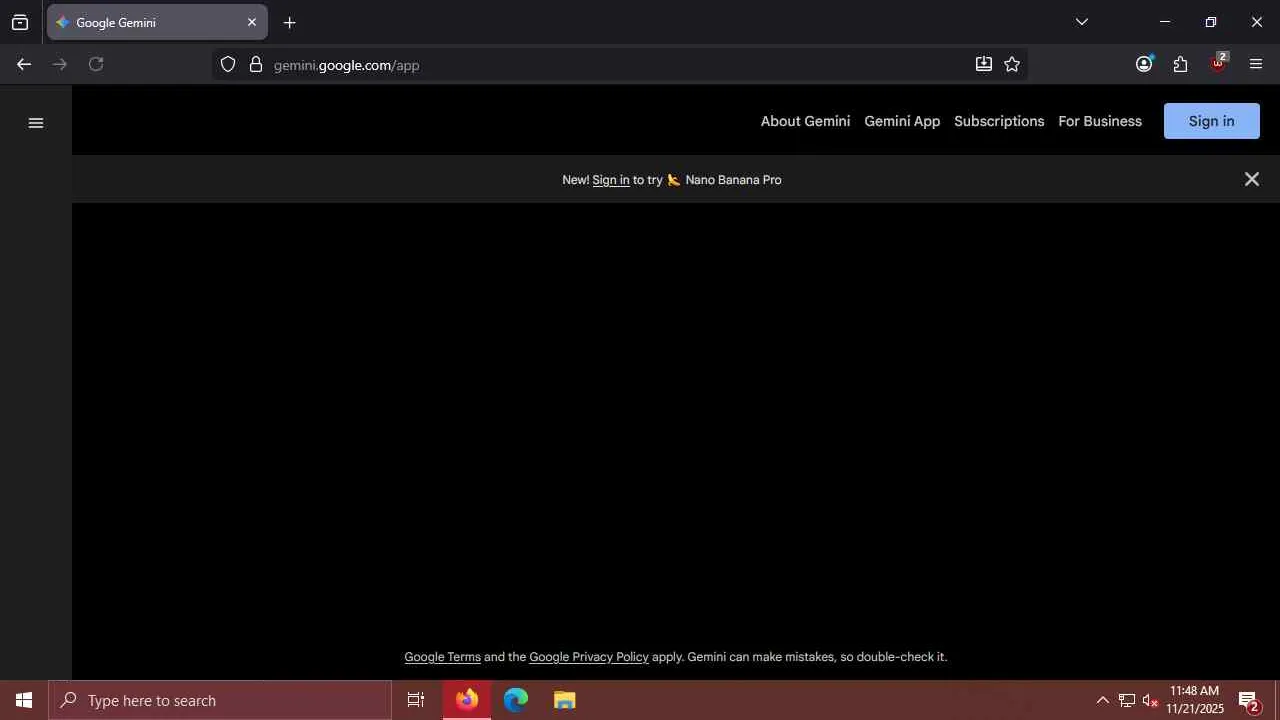Image resolution: width=1280 pixels, height=720 pixels.
Task: Select the Google Gemini tab
Action: pos(157,22)
